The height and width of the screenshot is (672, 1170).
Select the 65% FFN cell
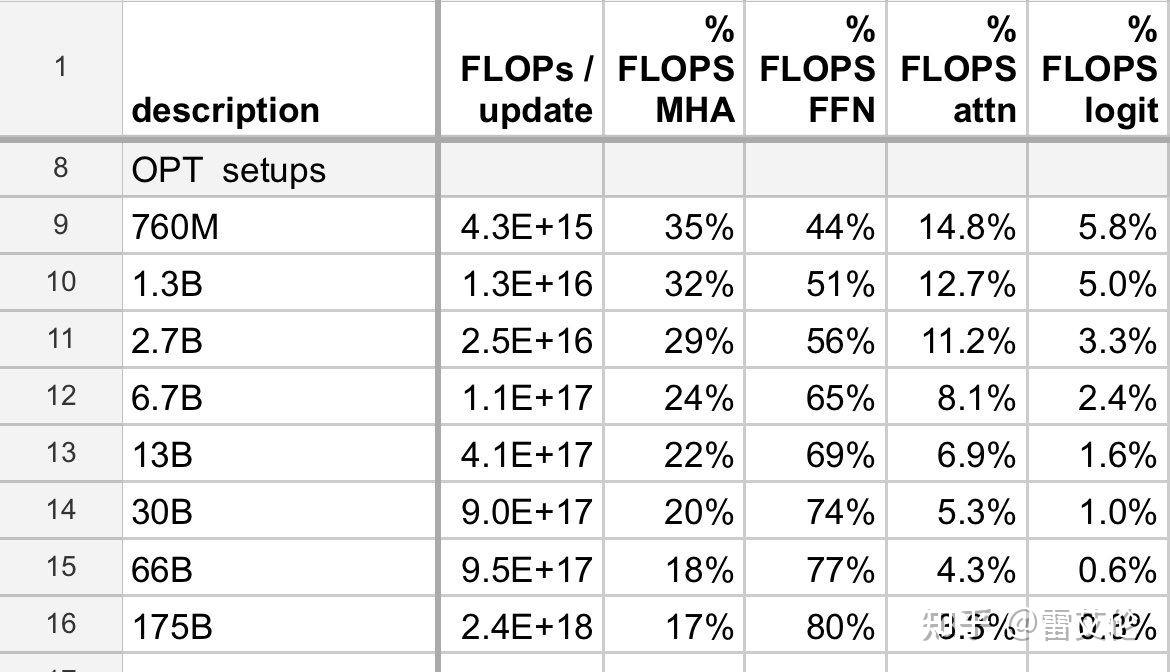815,398
